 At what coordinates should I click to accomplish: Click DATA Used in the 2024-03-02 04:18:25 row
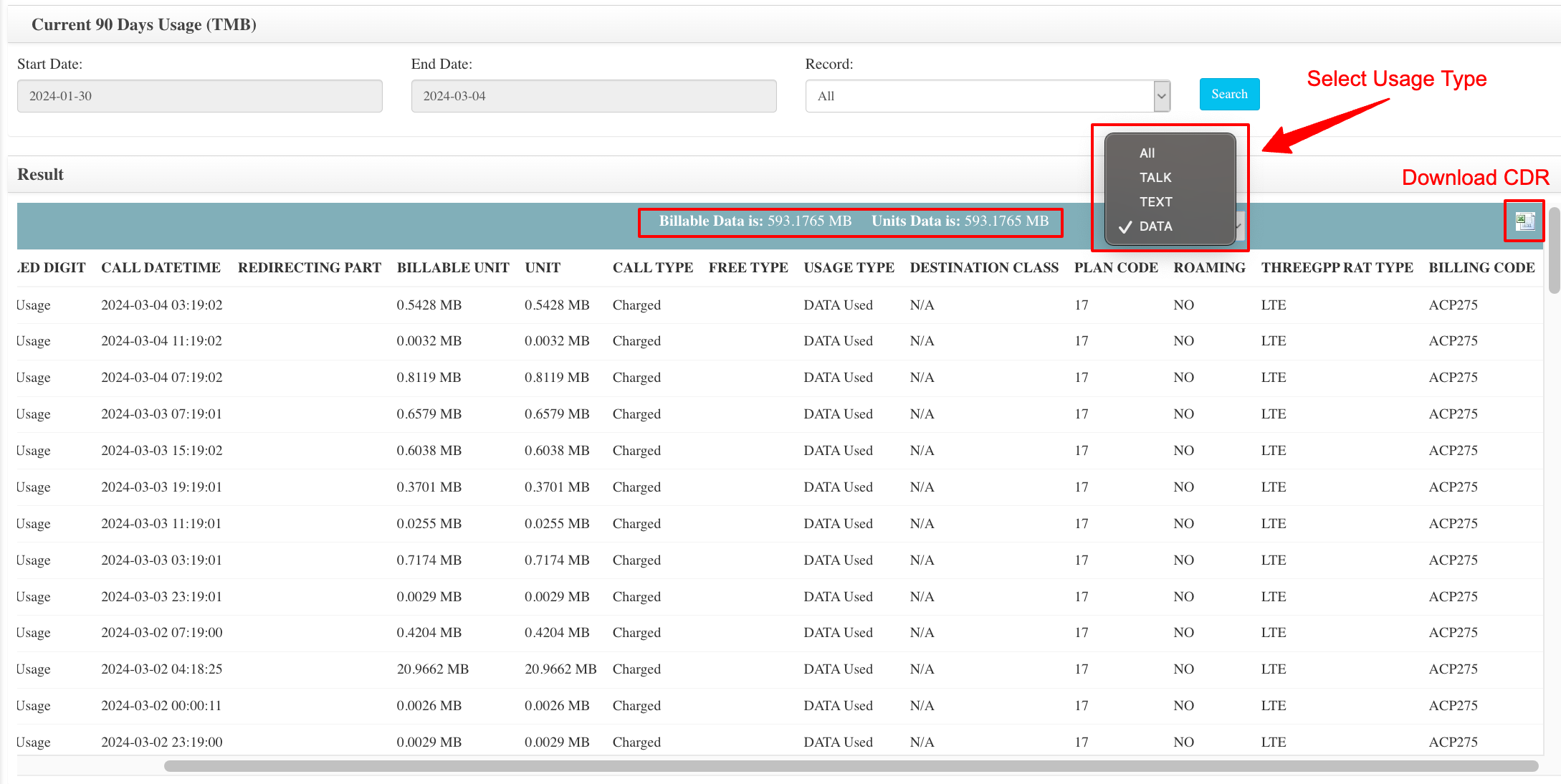[838, 669]
